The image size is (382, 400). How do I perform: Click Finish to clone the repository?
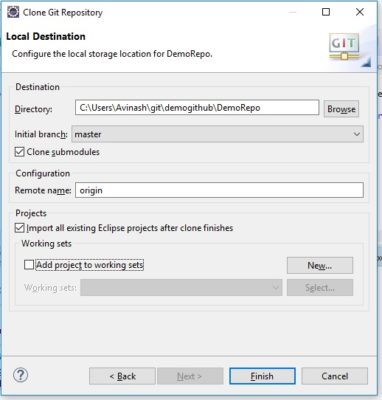262,376
